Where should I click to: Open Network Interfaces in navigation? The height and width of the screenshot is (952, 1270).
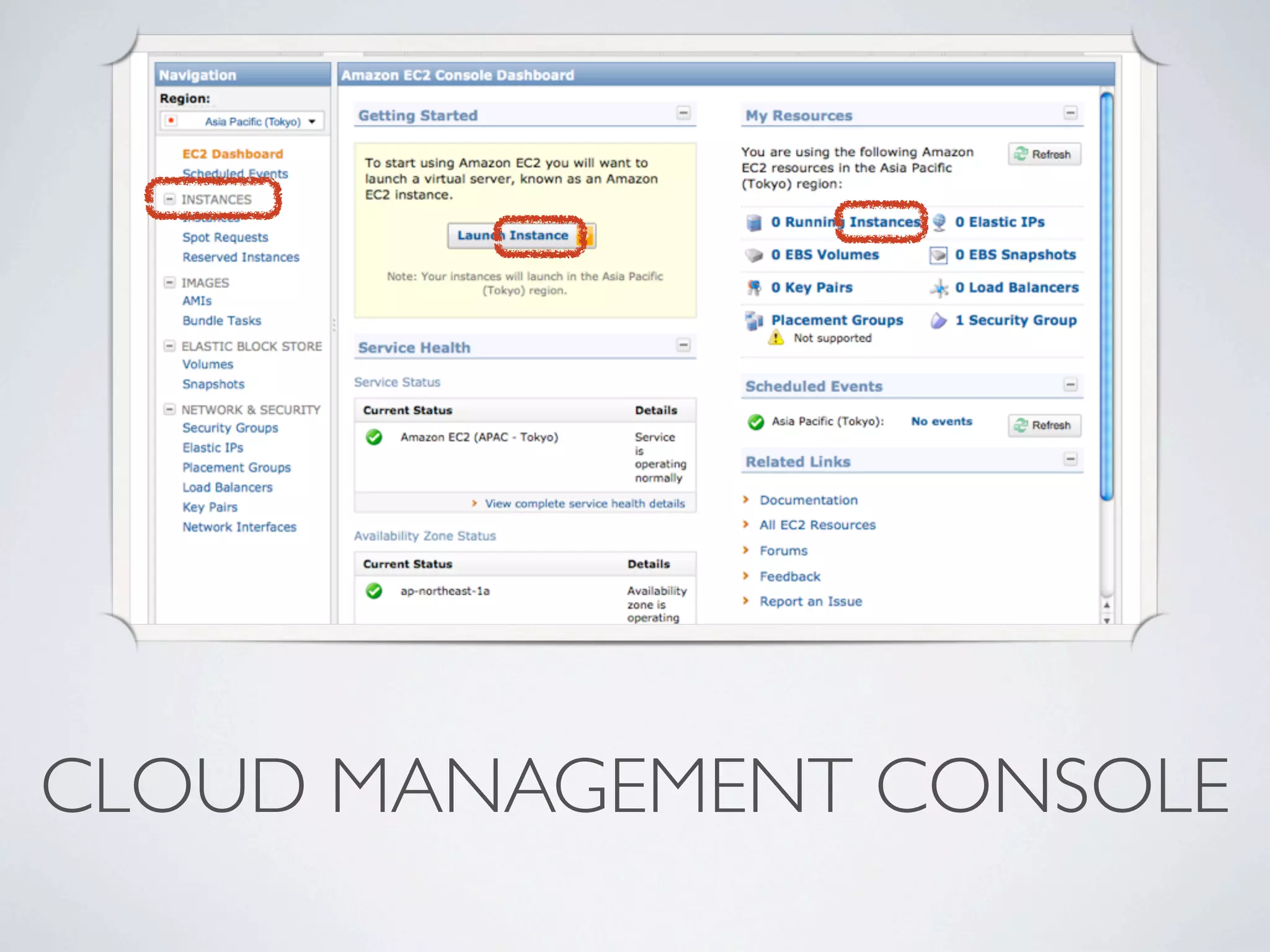point(239,527)
